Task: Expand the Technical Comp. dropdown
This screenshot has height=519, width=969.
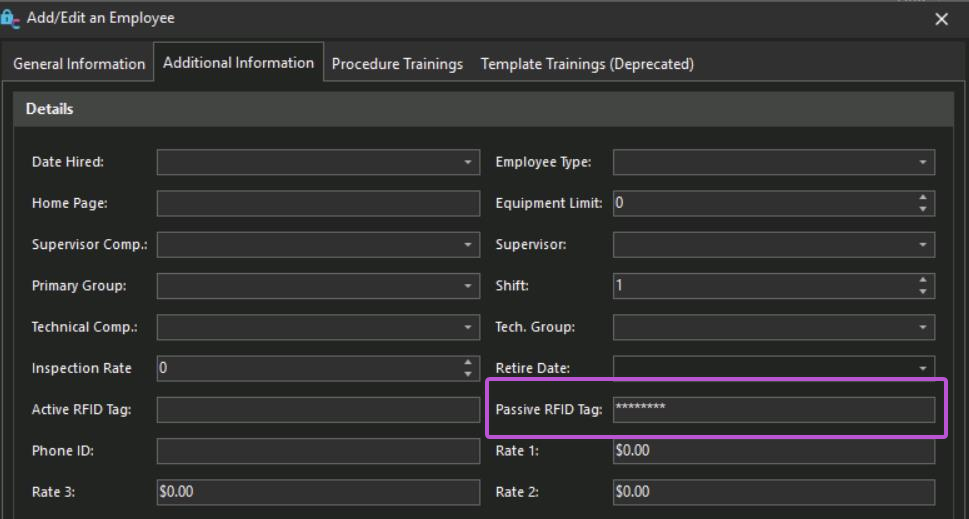Action: pos(467,327)
